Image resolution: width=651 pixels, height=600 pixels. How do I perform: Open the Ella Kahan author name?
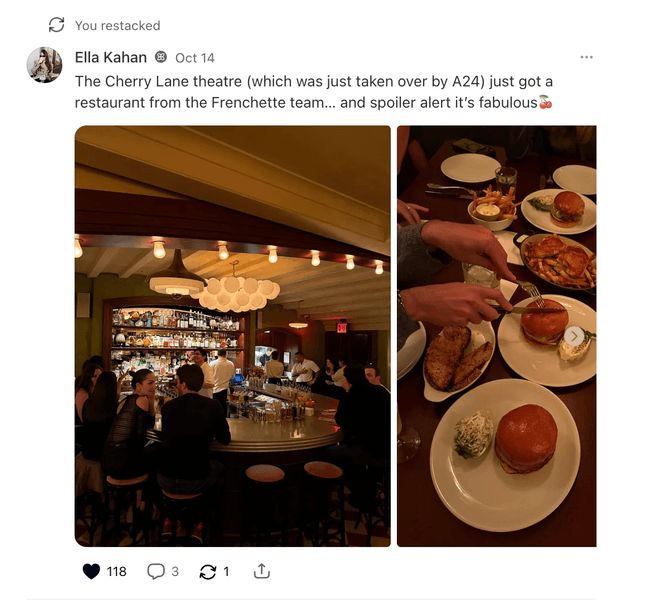110,57
